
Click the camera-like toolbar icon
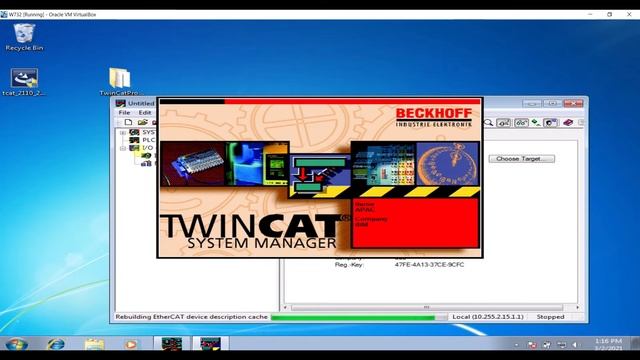pos(550,122)
